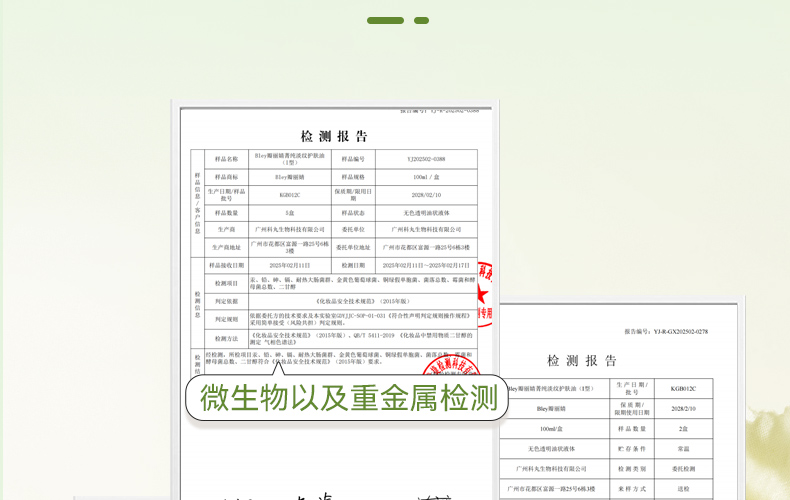Click the 检测类别 label cell

pyautogui.click(x=632, y=469)
